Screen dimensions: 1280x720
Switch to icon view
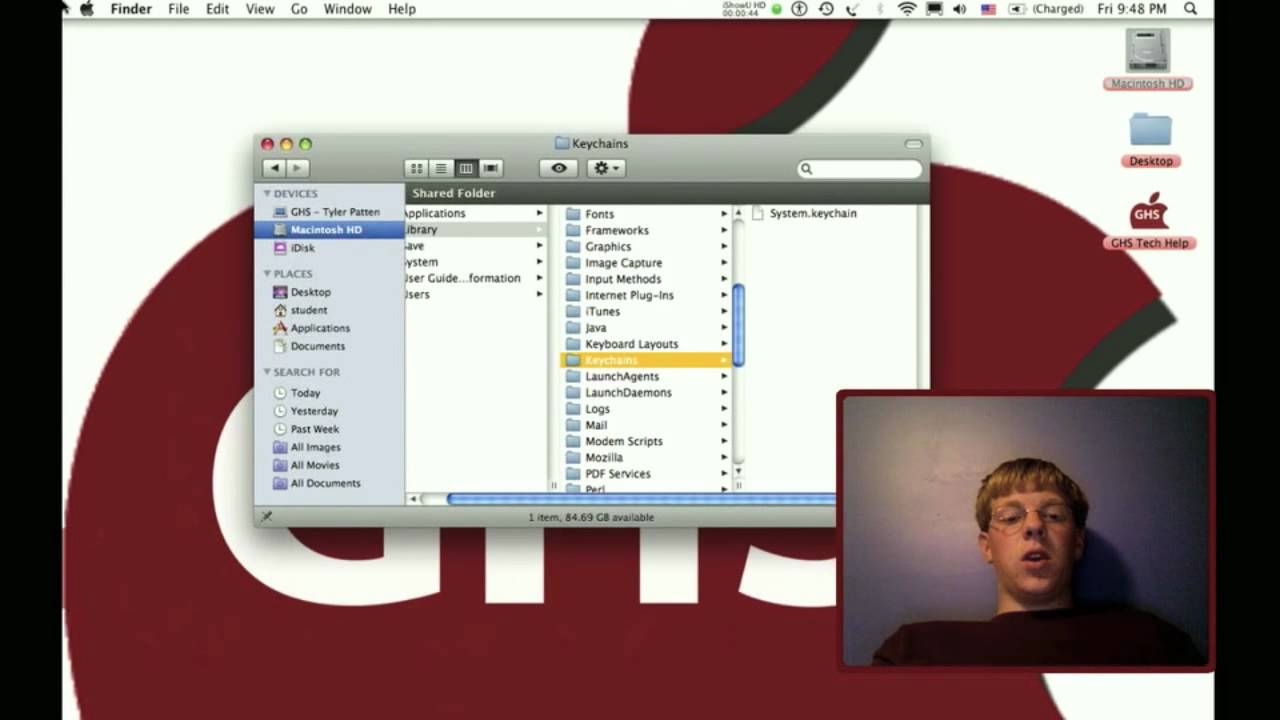click(x=417, y=168)
